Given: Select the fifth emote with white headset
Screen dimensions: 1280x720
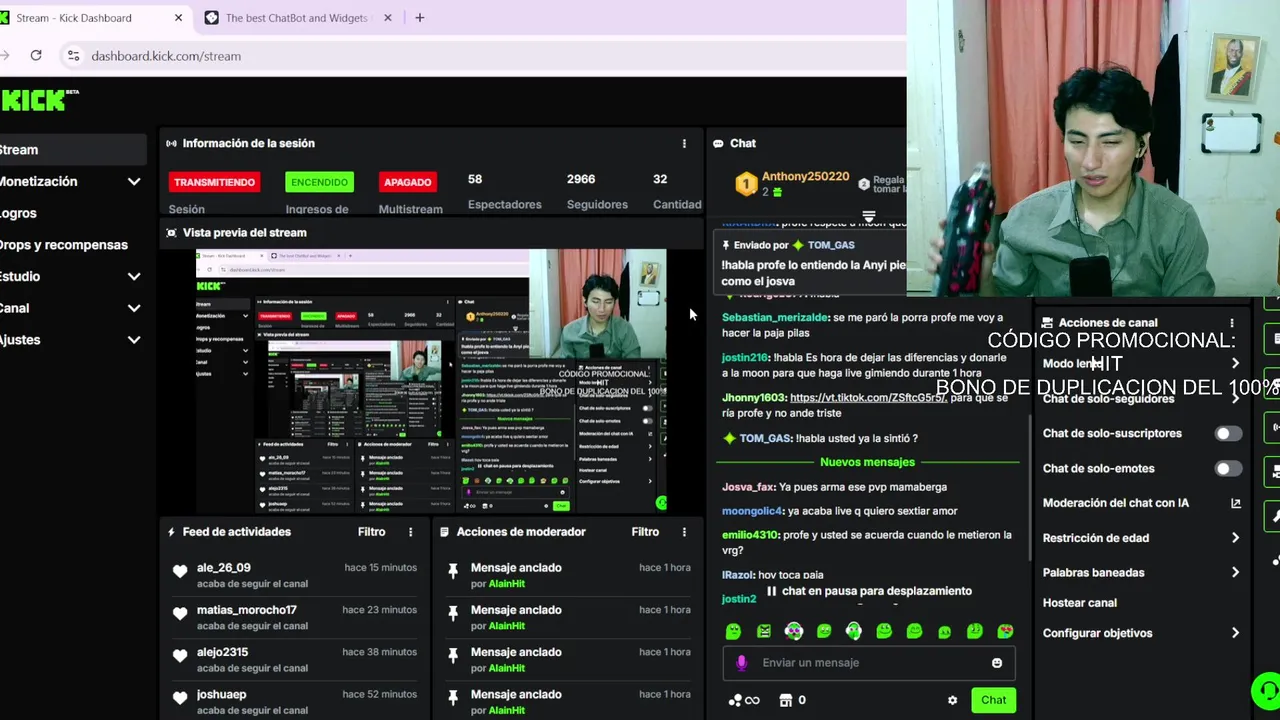Looking at the screenshot, I should click(854, 631).
